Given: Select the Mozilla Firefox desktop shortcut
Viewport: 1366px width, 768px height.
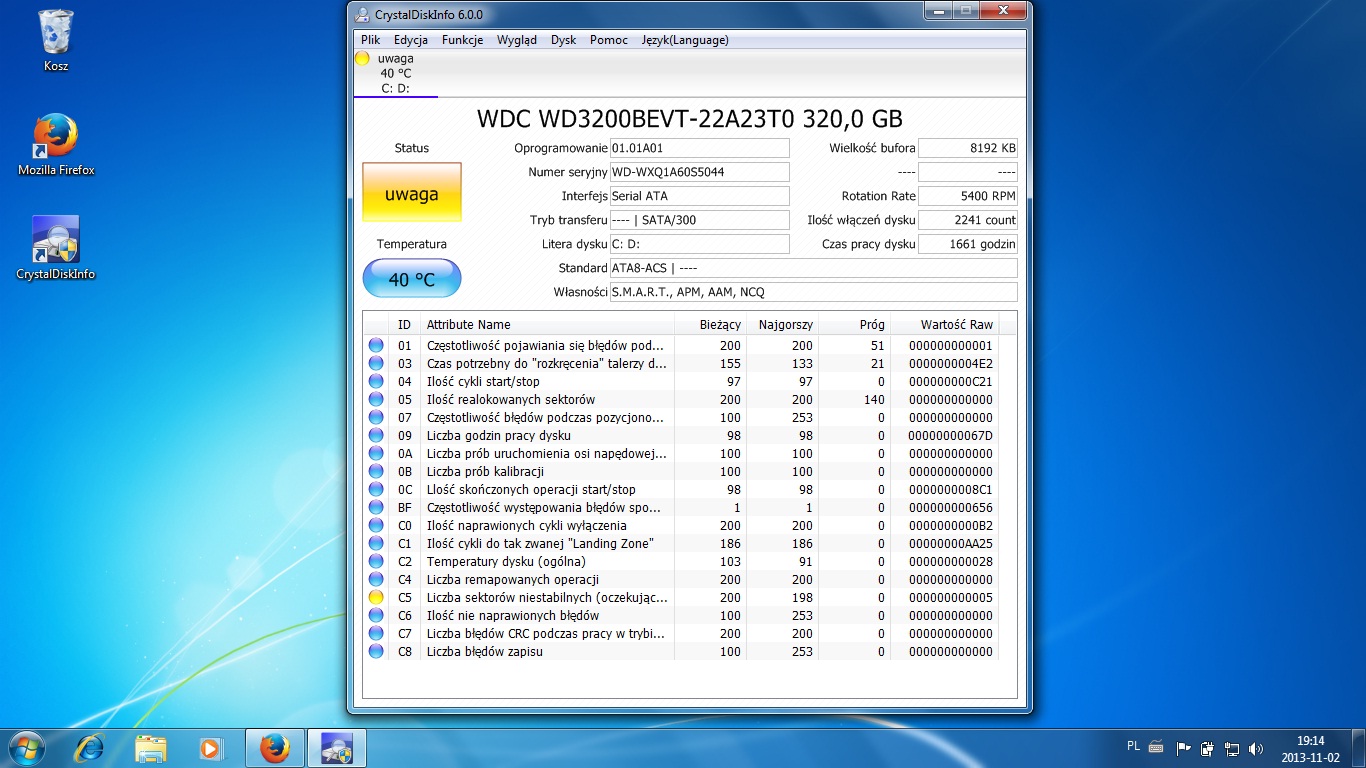Looking at the screenshot, I should point(56,144).
